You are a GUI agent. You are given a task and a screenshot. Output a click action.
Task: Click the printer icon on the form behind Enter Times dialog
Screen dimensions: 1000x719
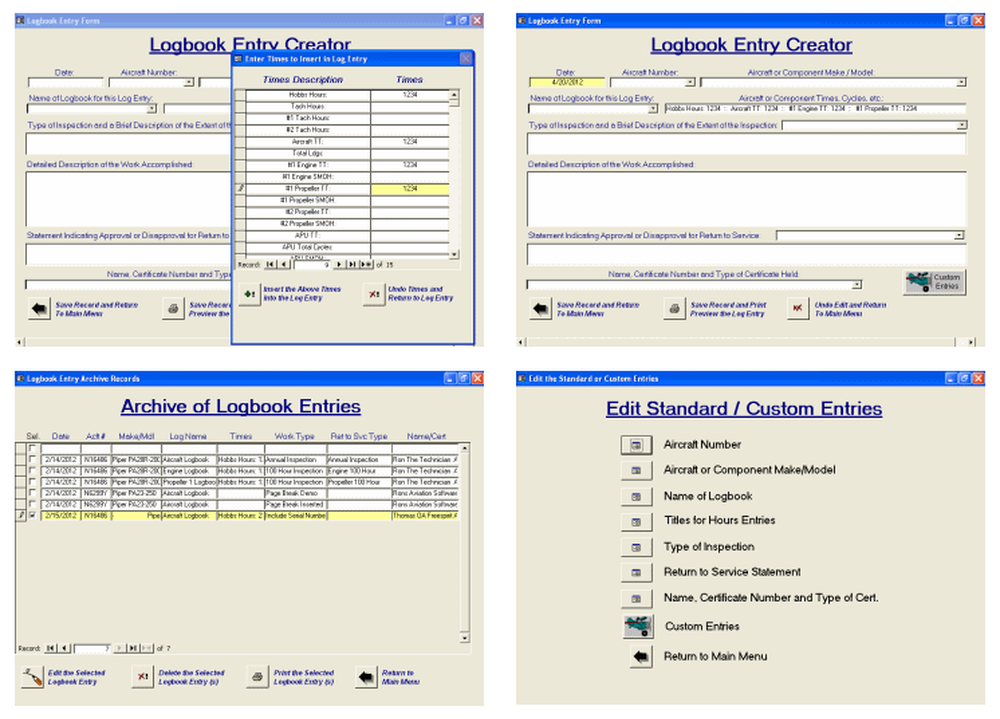coord(173,309)
